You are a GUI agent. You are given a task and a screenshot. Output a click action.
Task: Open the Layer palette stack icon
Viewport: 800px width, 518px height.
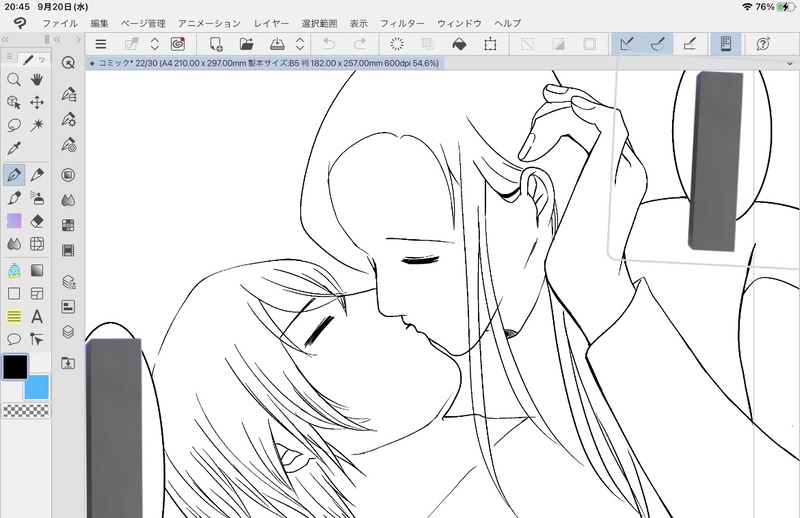[x=68, y=332]
